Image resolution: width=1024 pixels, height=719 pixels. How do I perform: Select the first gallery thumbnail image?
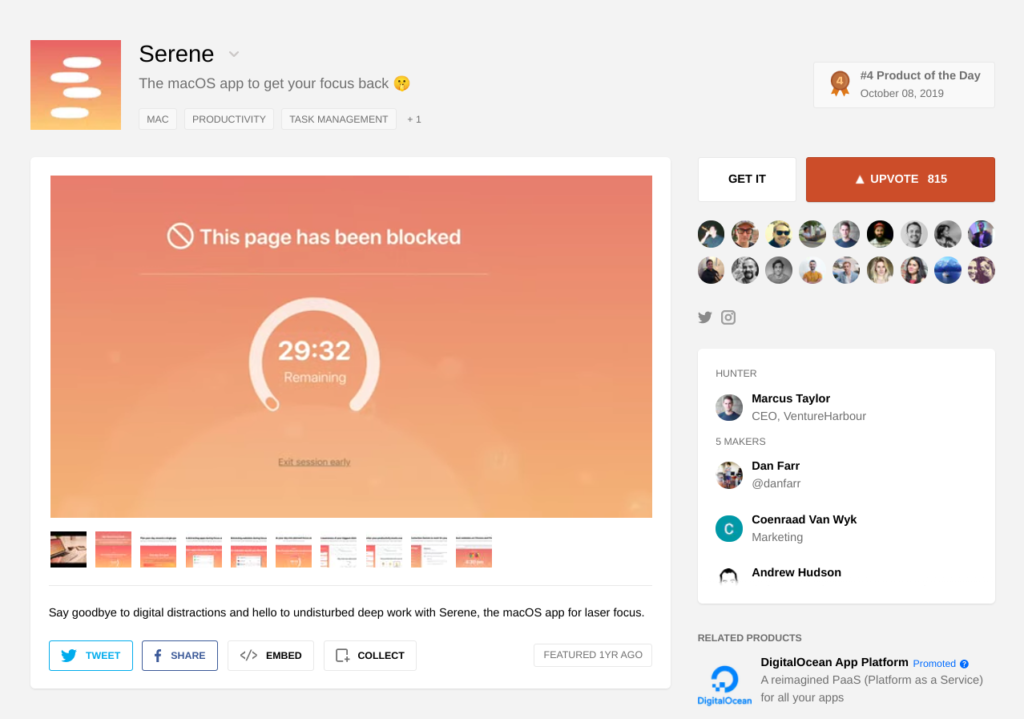(69, 549)
